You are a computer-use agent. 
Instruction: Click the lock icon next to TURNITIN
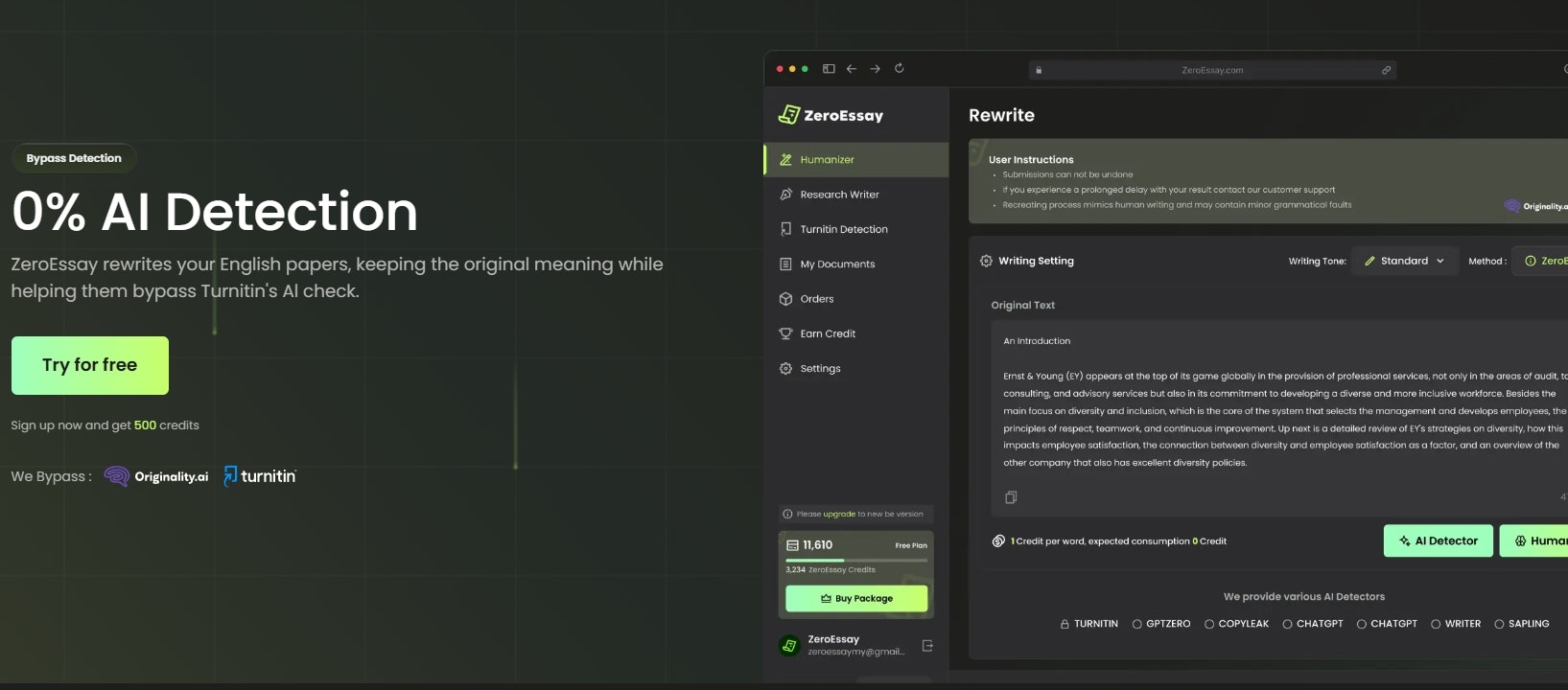point(1065,624)
